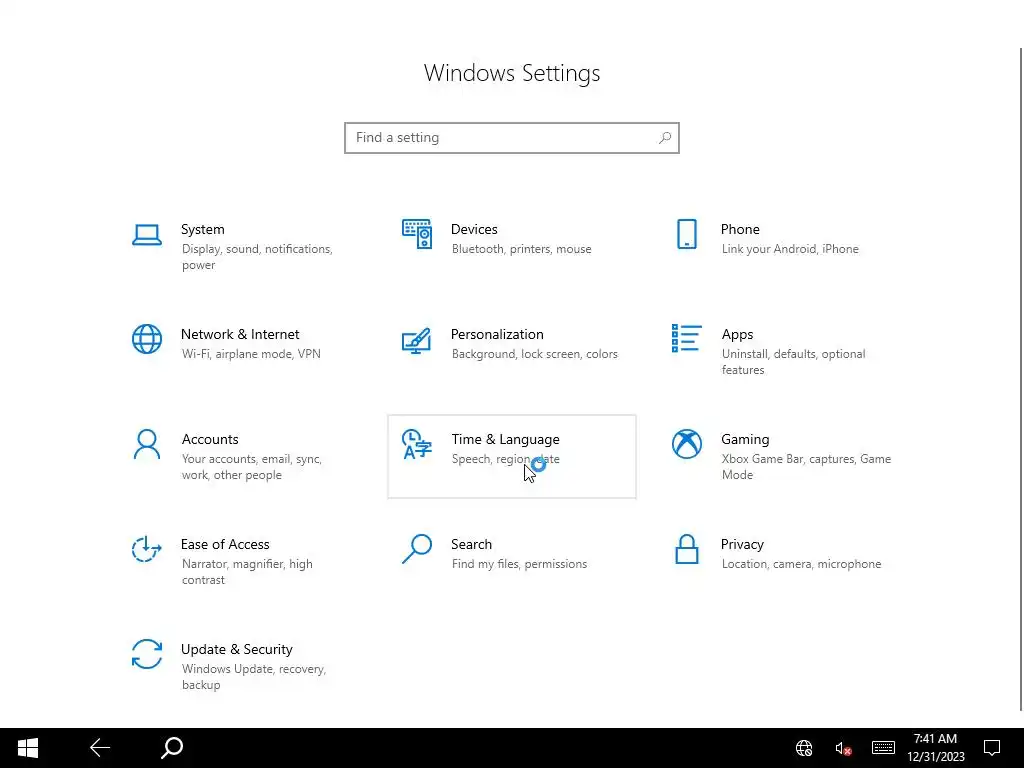The width and height of the screenshot is (1024, 768).
Task: Select the Update & Security title
Action: pyautogui.click(x=236, y=650)
